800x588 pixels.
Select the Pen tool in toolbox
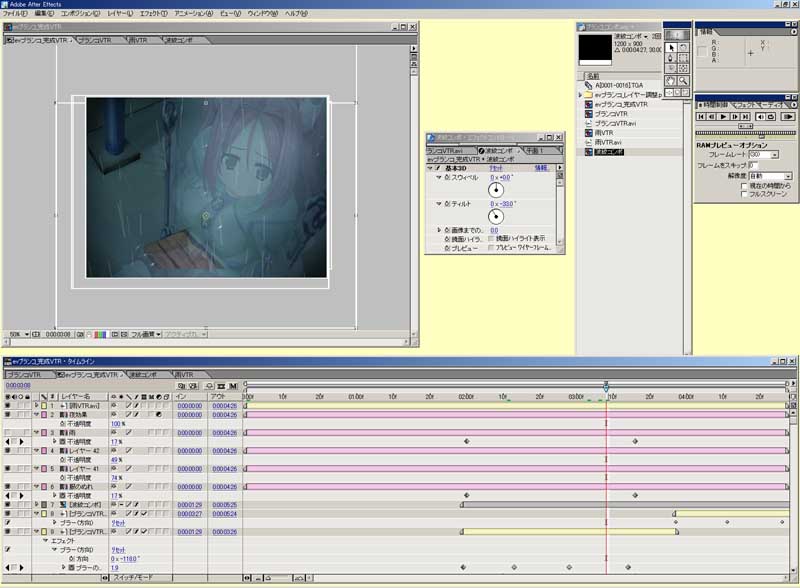[671, 58]
